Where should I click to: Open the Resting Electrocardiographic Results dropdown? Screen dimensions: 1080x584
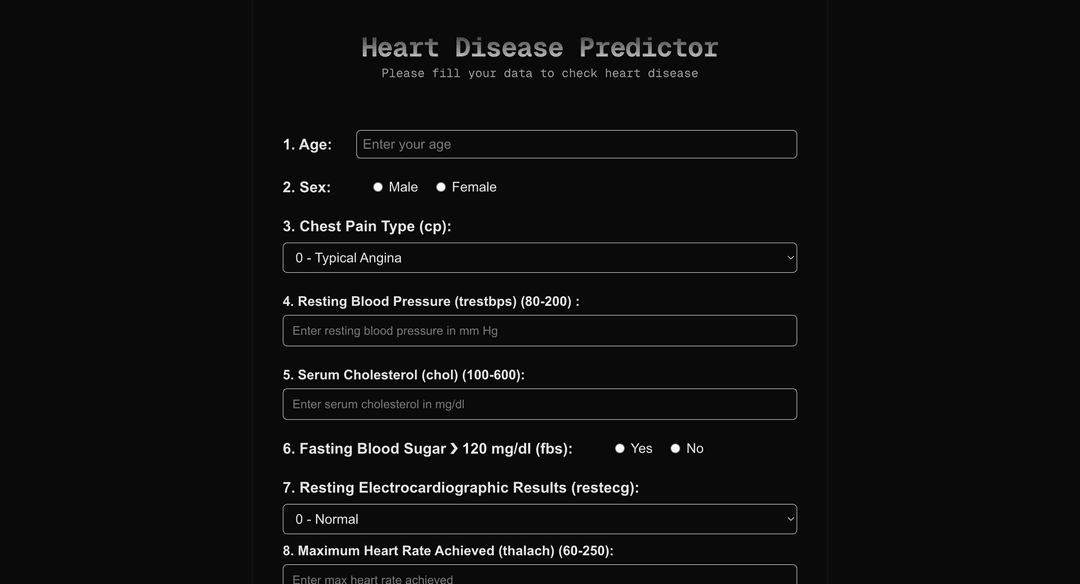click(540, 518)
